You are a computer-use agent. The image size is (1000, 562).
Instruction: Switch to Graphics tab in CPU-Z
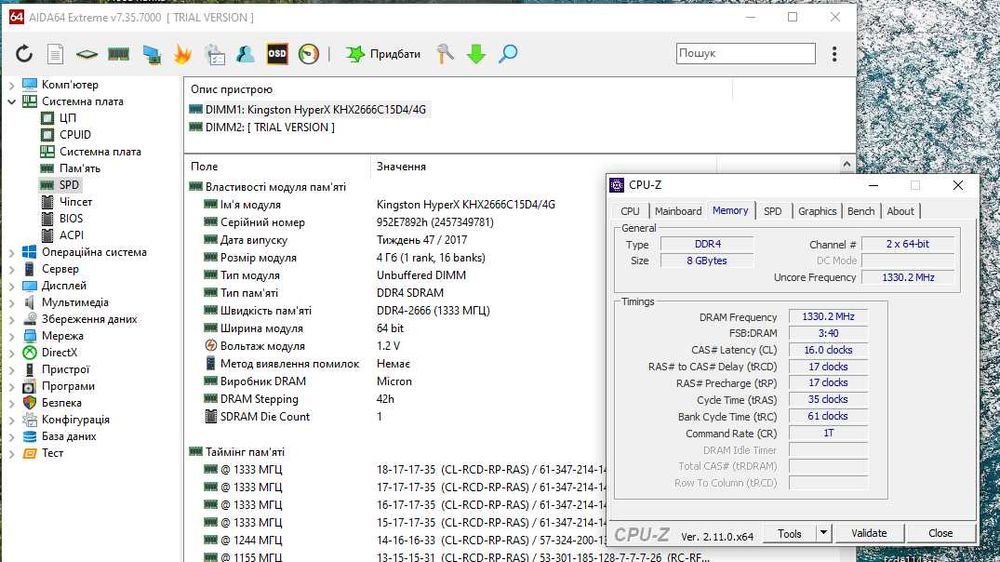click(817, 211)
